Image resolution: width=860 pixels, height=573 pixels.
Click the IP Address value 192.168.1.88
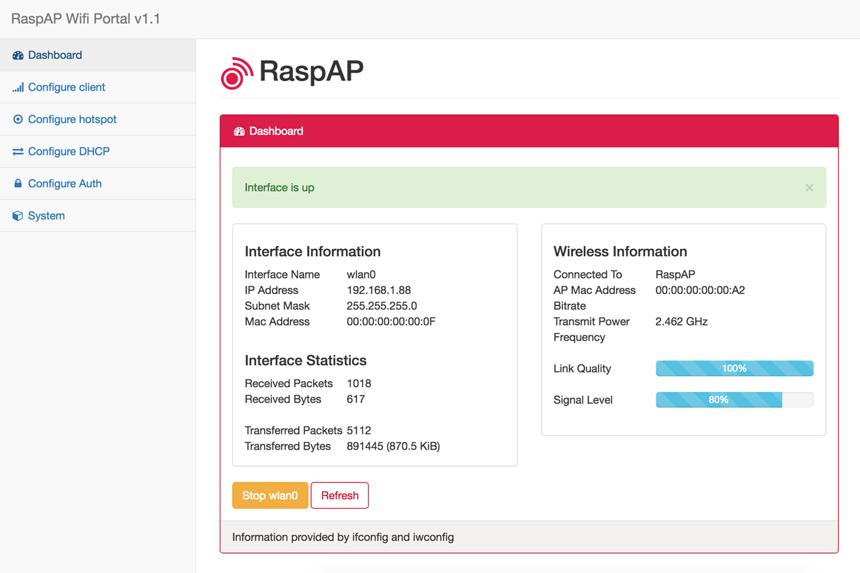point(378,290)
